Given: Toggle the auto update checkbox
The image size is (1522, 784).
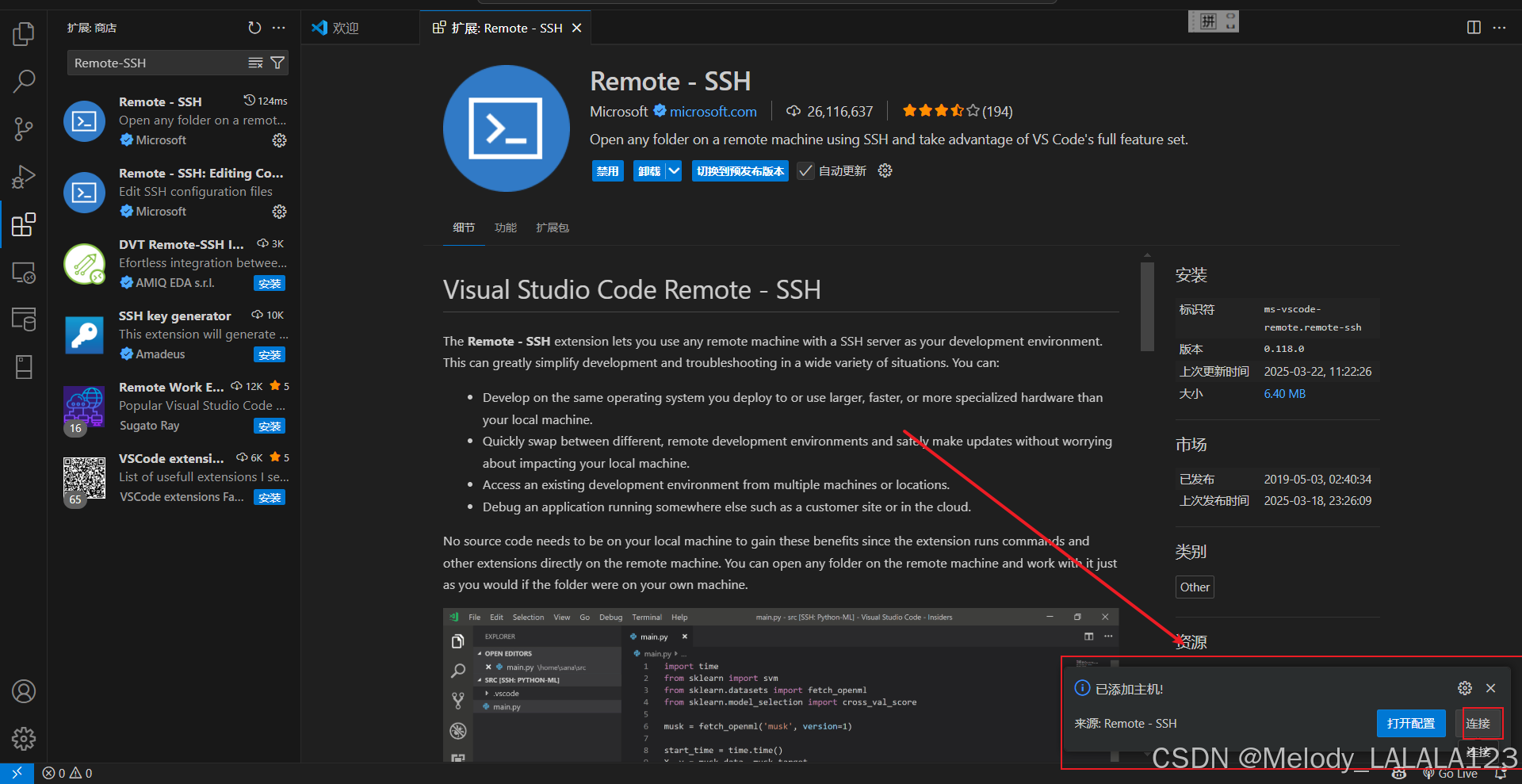Looking at the screenshot, I should tap(805, 170).
